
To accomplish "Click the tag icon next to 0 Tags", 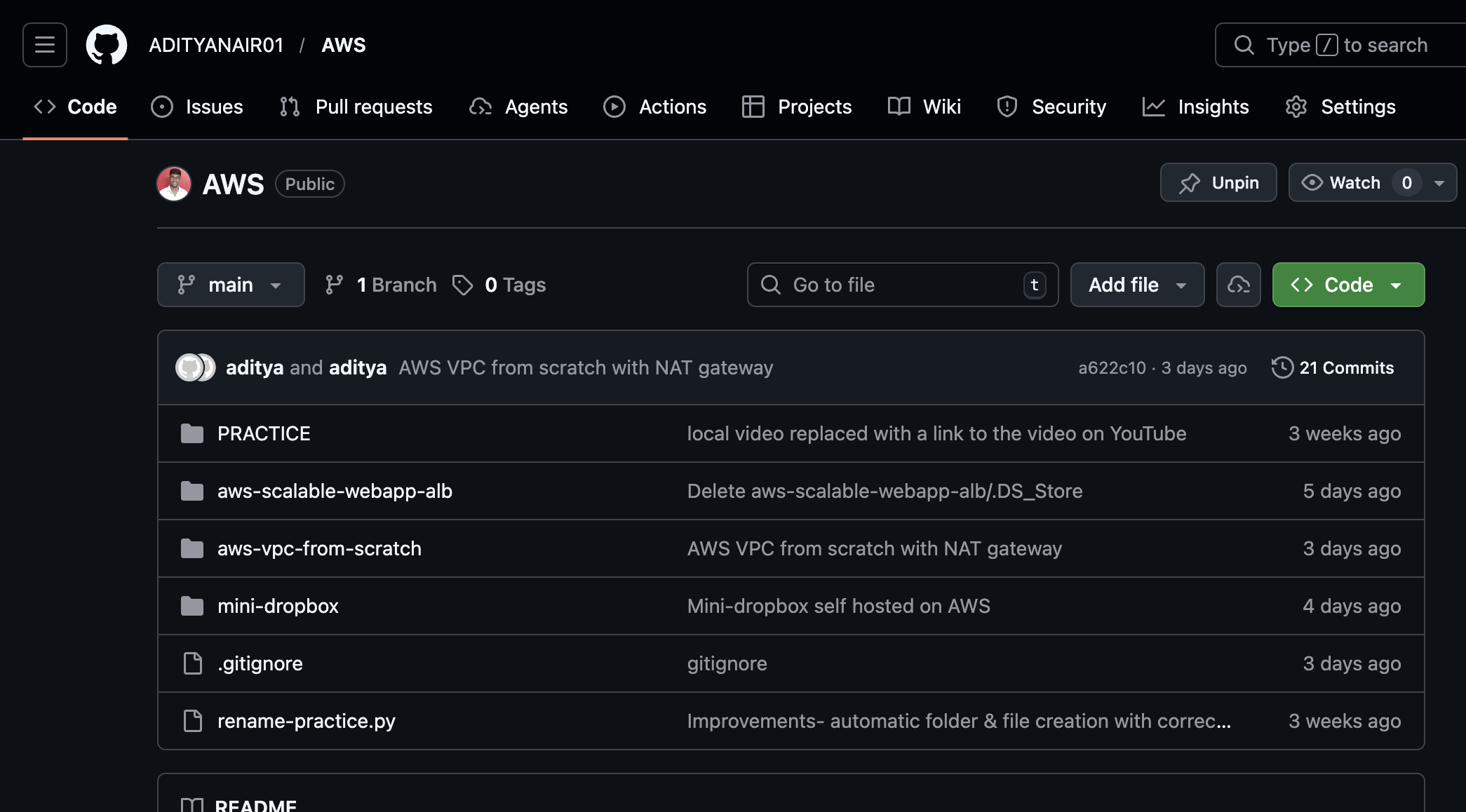I will [x=462, y=285].
